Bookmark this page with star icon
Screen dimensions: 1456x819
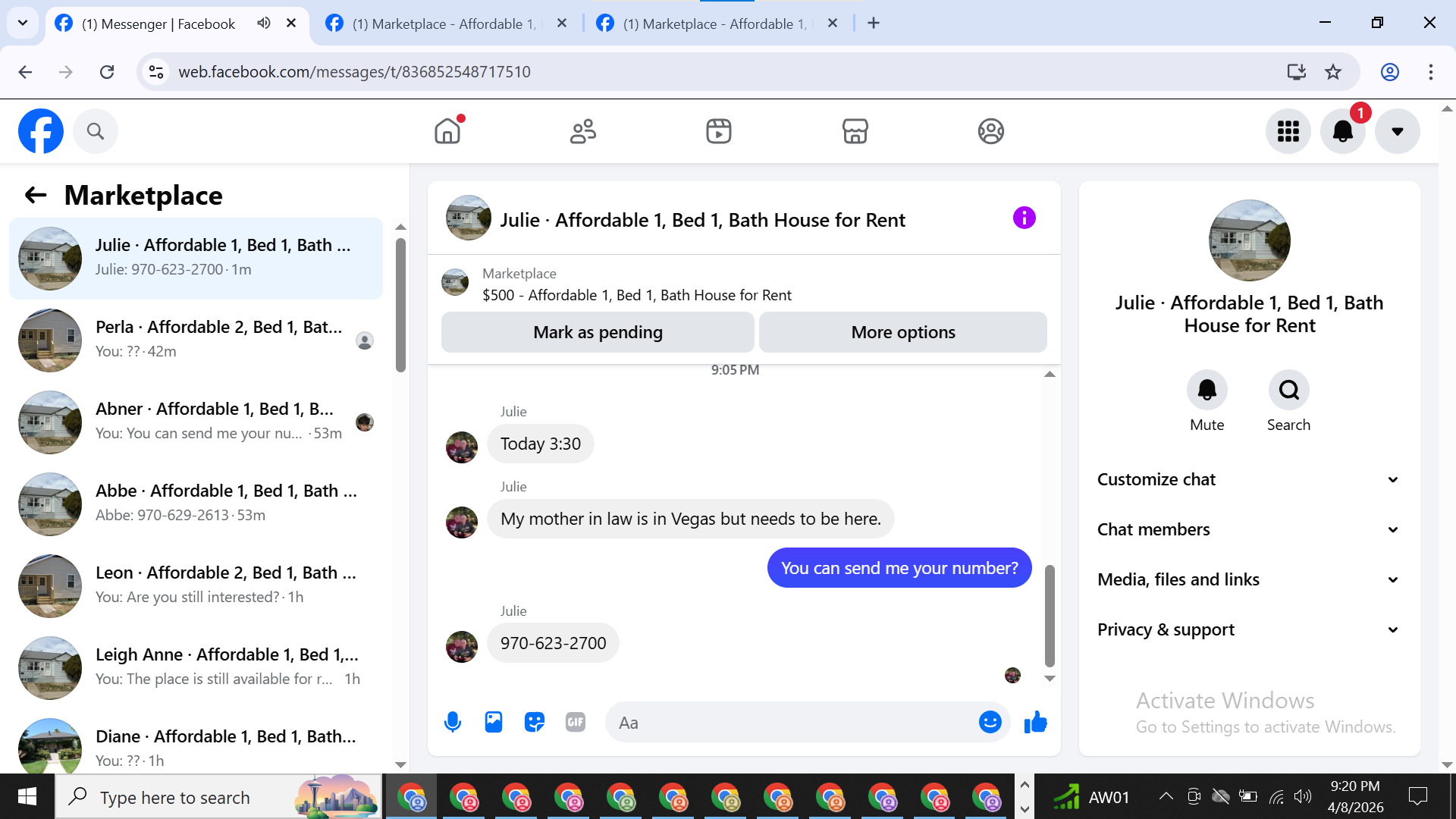pos(1333,72)
